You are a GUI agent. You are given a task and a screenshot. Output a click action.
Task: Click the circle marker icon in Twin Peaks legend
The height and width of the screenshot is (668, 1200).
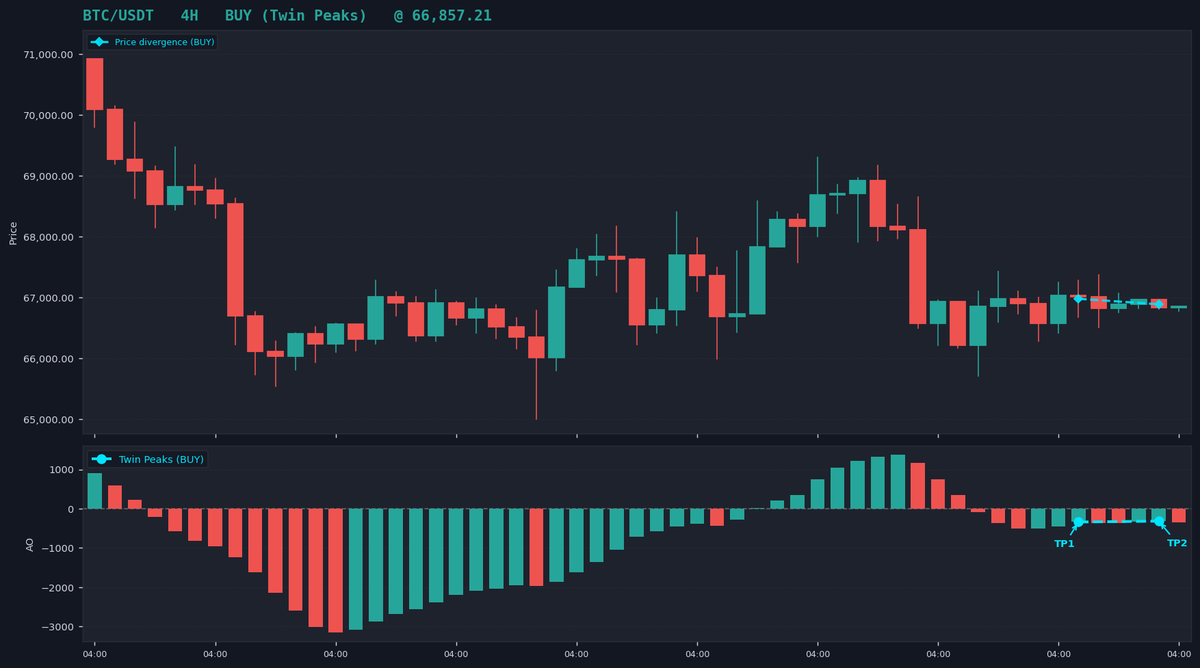point(101,459)
